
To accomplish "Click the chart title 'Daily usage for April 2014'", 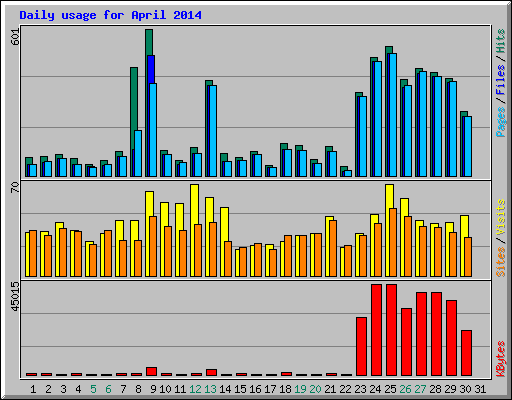I will point(110,15).
